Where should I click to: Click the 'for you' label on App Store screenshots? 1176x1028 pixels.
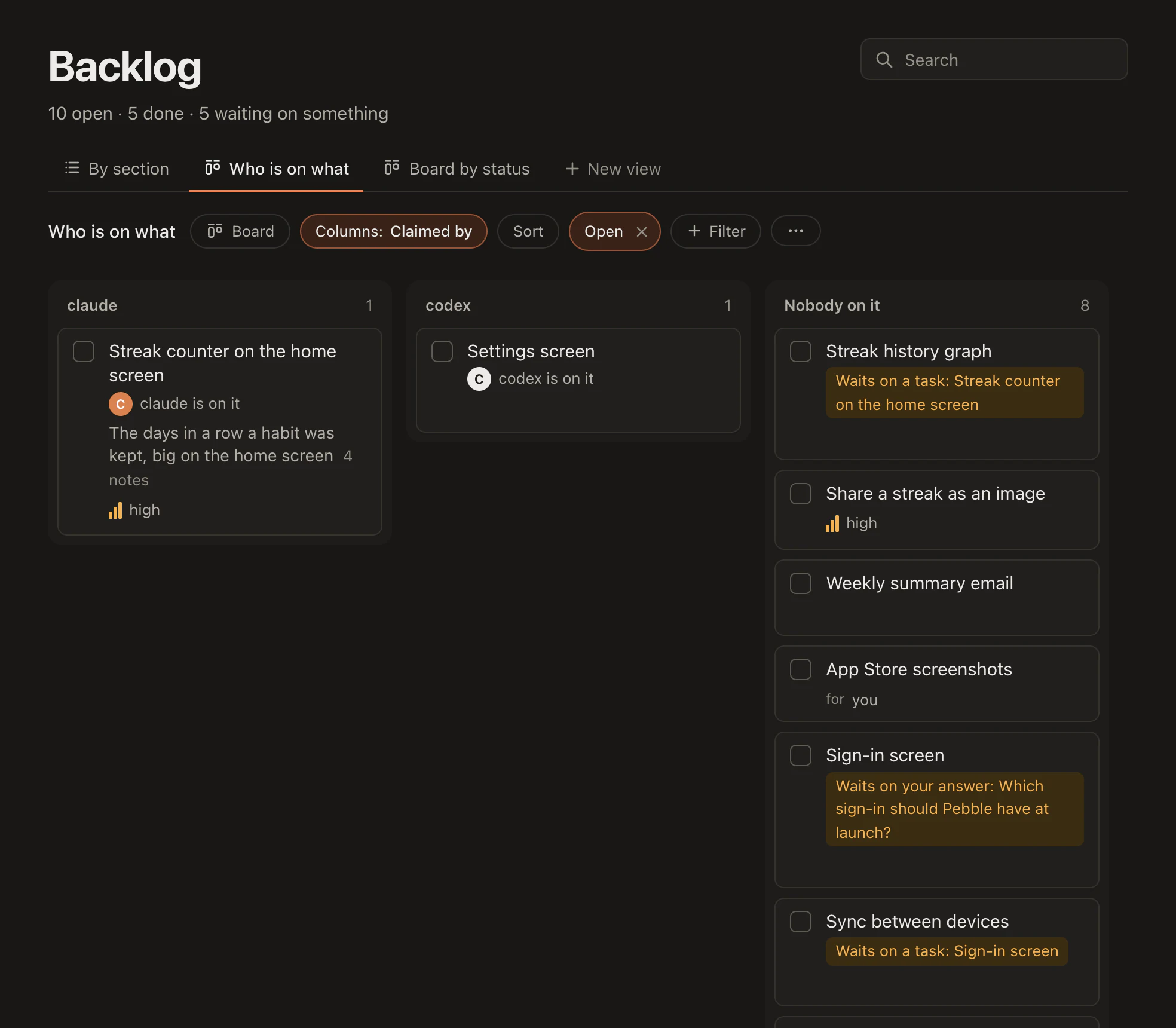coord(852,699)
